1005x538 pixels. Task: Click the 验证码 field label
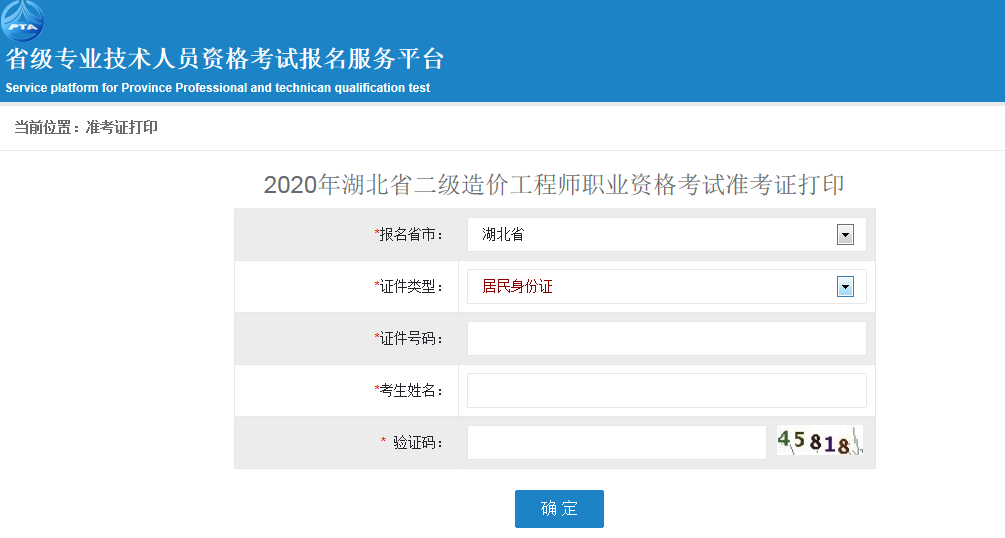[x=412, y=442]
